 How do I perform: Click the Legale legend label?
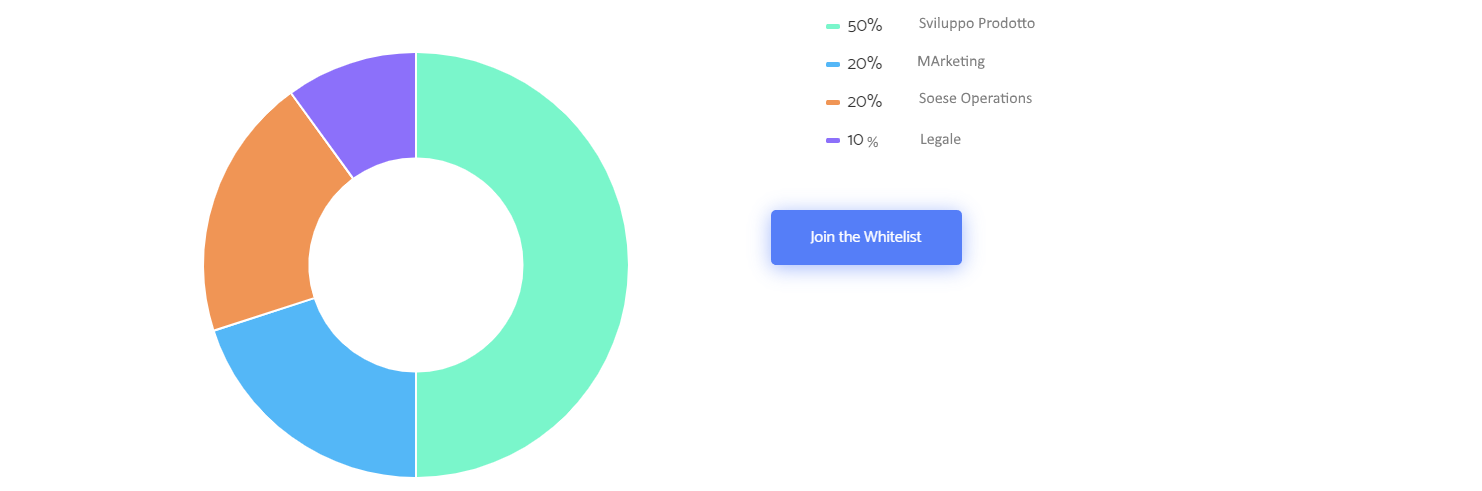pyautogui.click(x=940, y=139)
